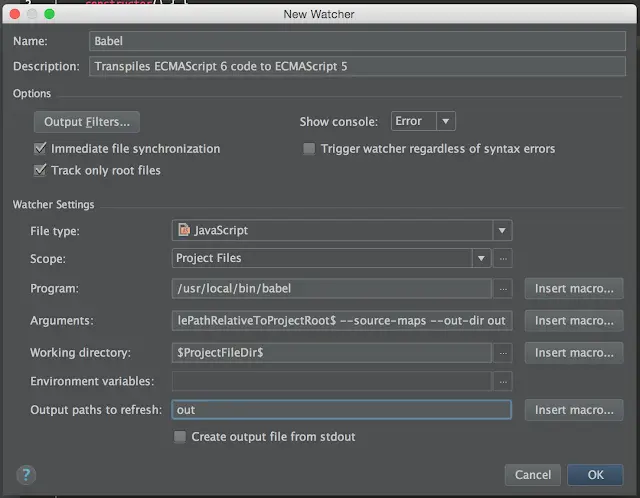Browse Working directory ellipsis button

point(503,353)
